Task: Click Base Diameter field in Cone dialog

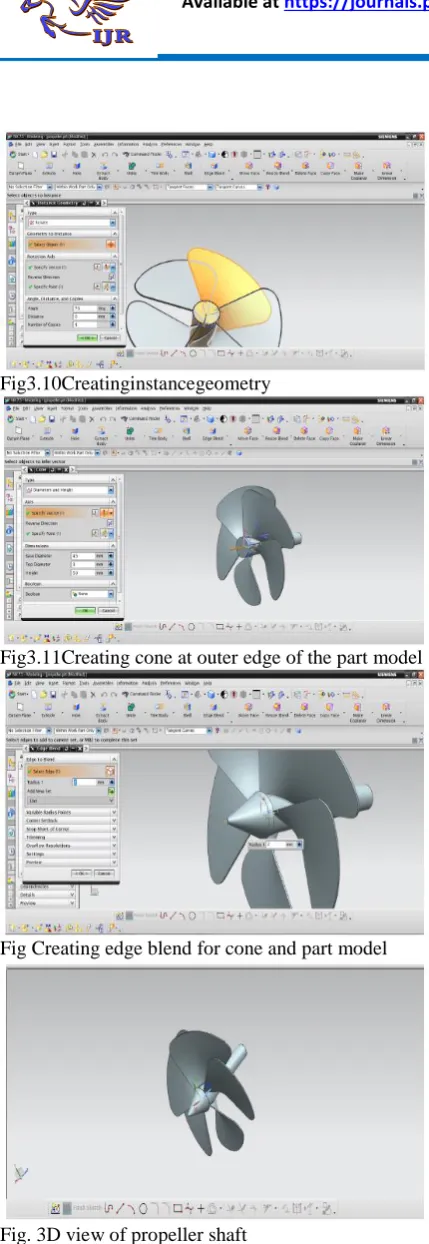Action: pos(82,555)
